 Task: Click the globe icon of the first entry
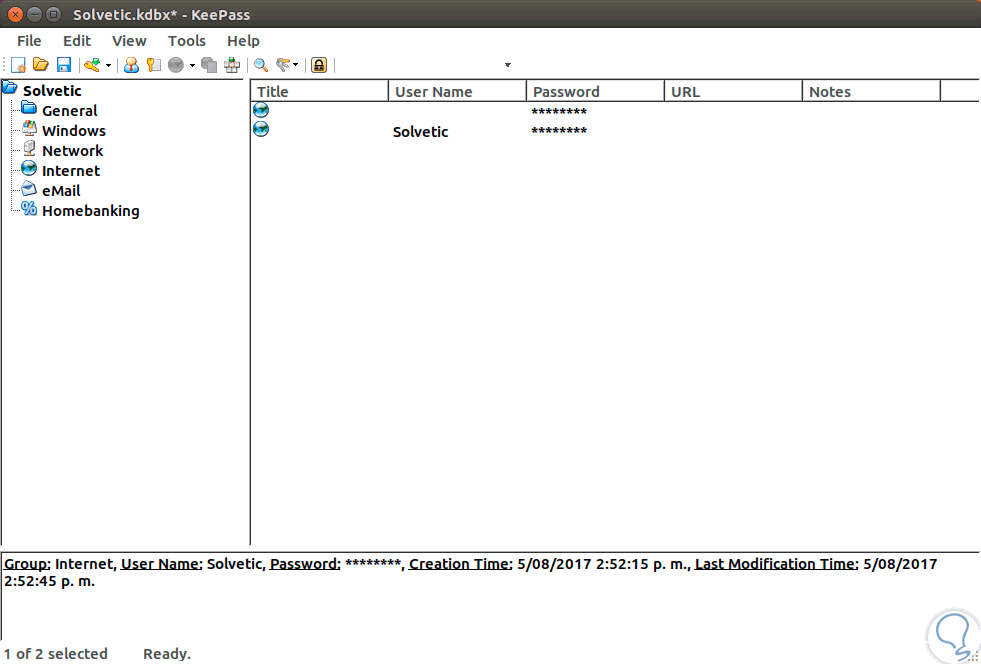tap(261, 110)
